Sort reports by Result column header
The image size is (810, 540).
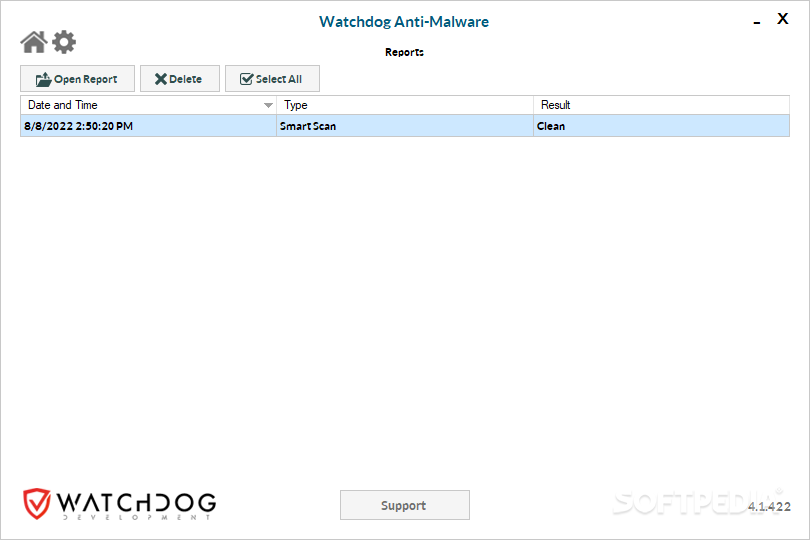(661, 105)
